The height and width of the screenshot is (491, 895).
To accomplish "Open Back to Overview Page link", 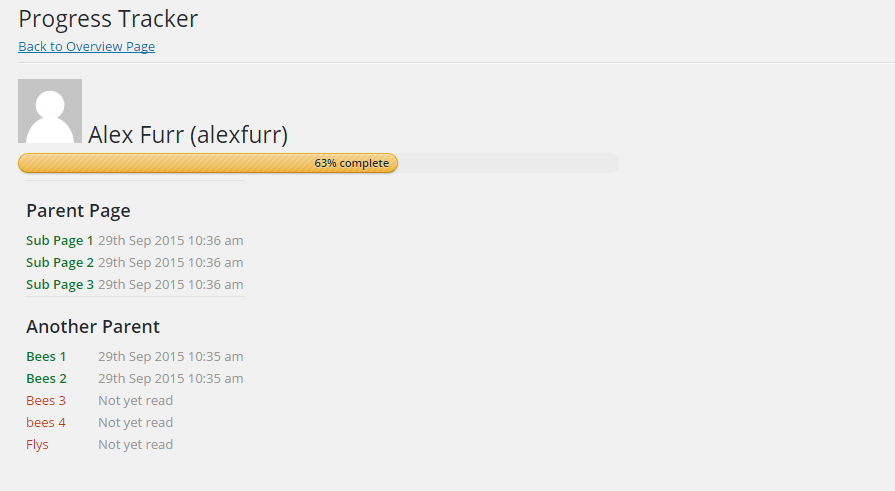I will click(87, 46).
